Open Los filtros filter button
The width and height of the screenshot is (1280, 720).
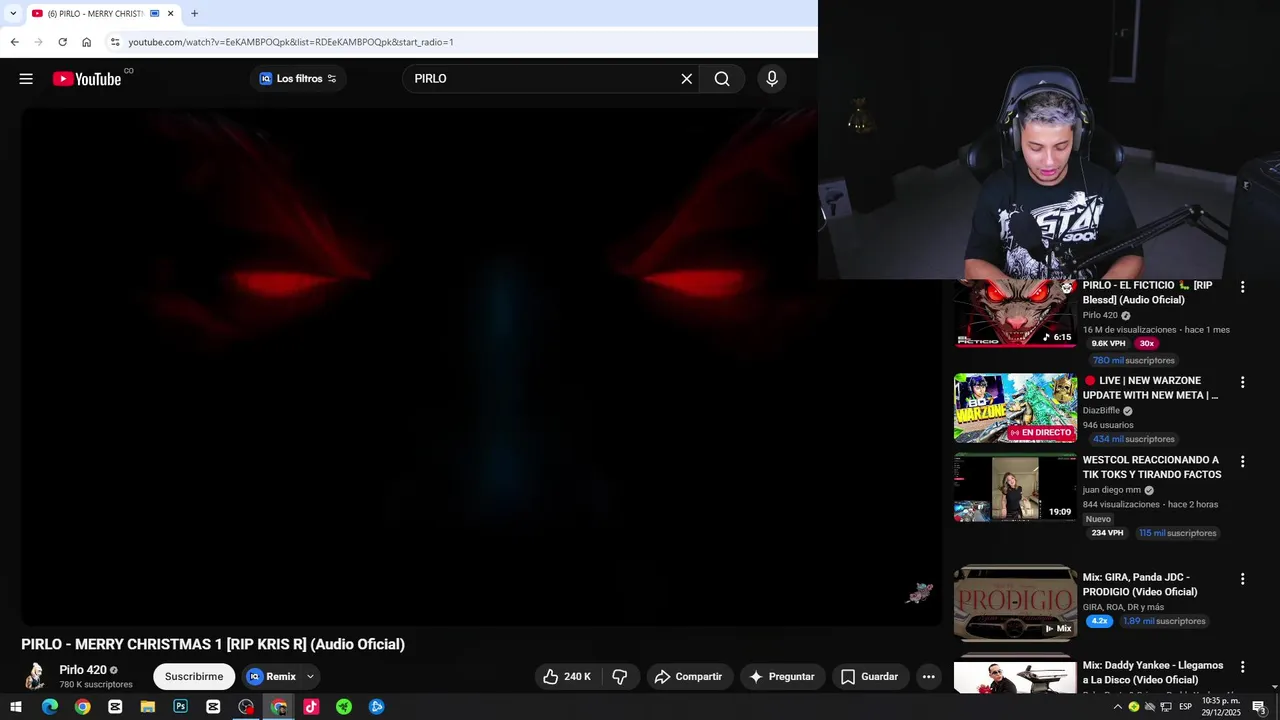(x=297, y=79)
